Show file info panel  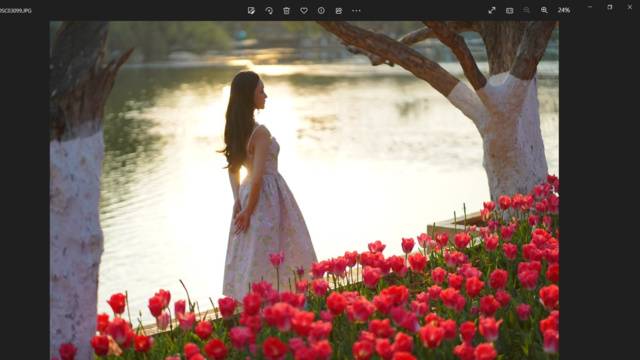click(x=322, y=11)
